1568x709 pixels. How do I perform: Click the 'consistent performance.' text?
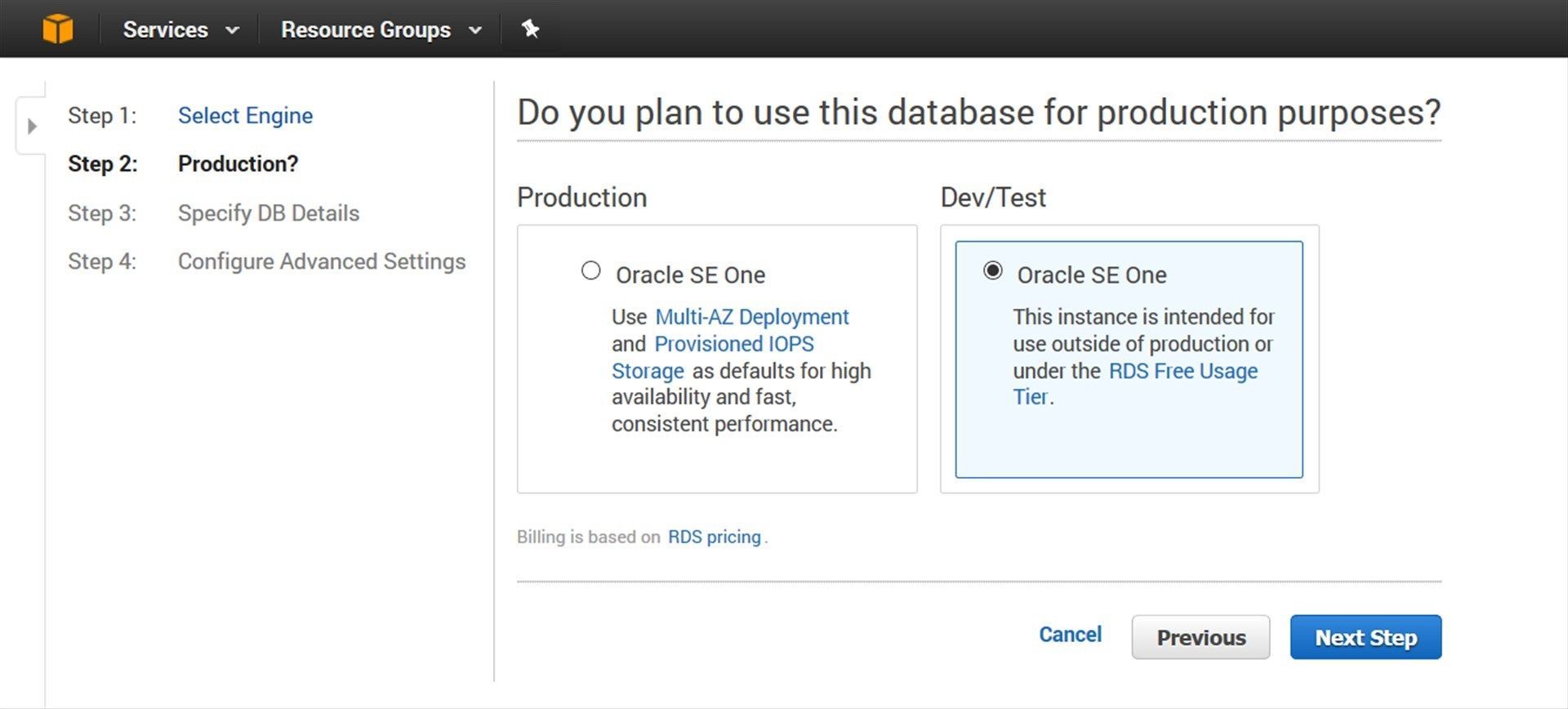(x=724, y=424)
